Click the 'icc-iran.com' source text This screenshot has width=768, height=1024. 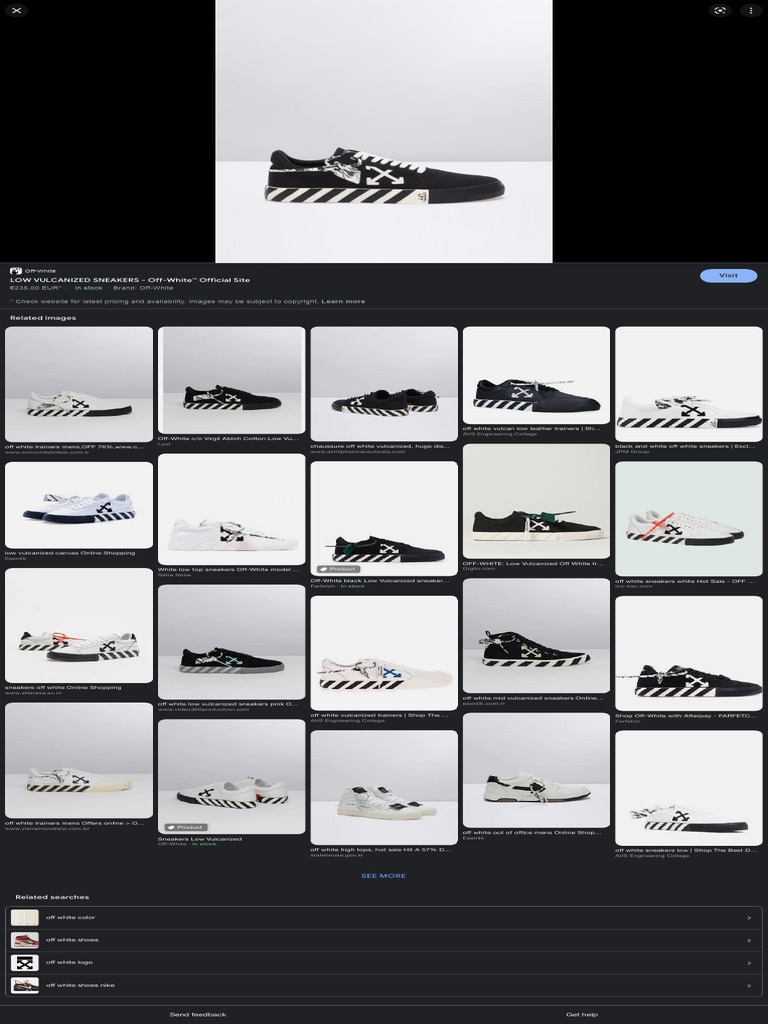633,586
